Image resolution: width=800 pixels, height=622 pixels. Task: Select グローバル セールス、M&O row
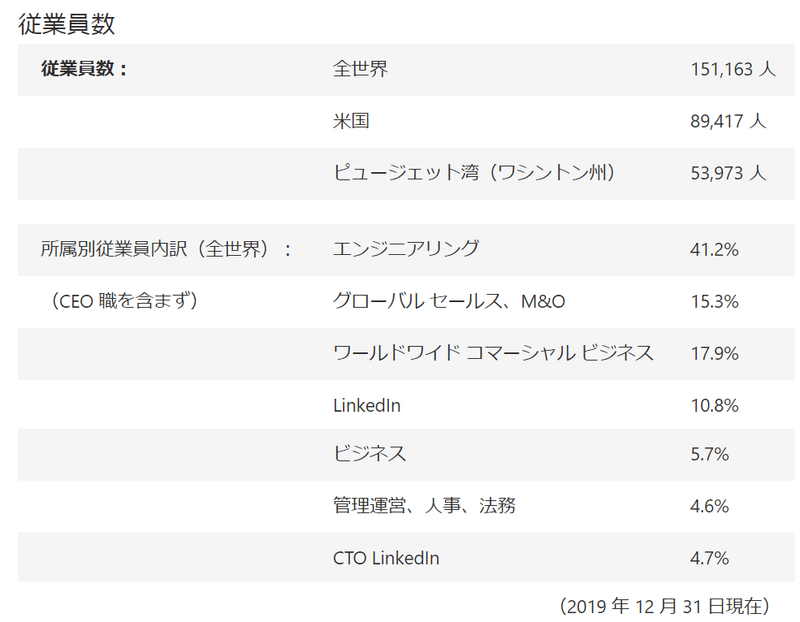tap(406, 302)
